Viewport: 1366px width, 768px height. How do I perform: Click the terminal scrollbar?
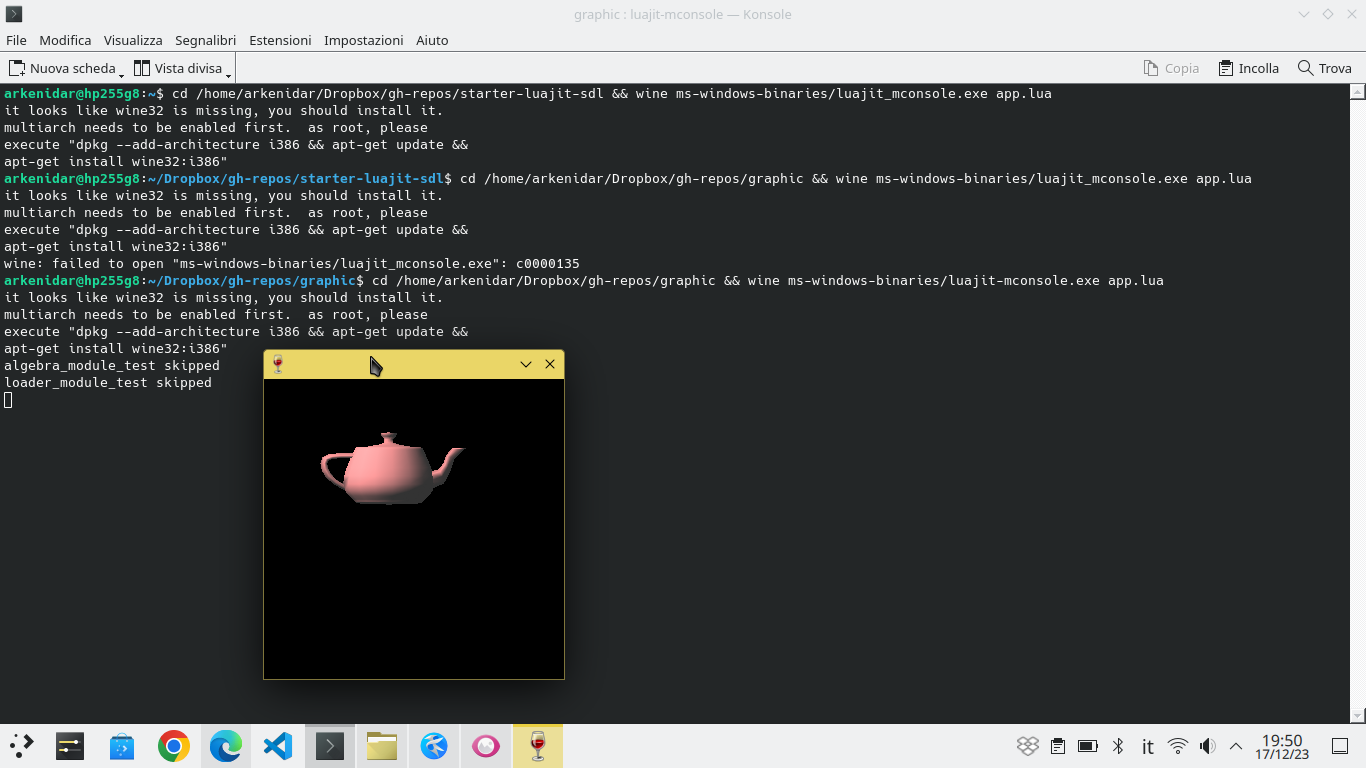(x=1357, y=403)
